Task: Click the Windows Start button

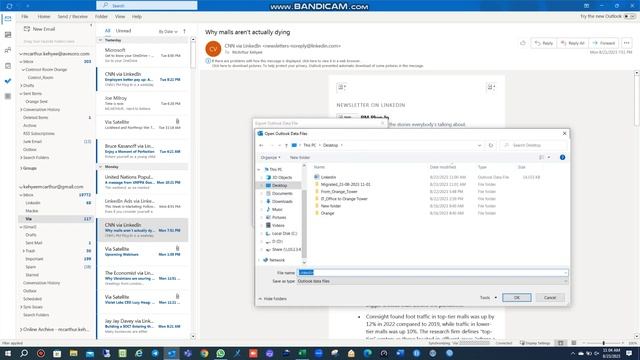Action: (x=8, y=353)
